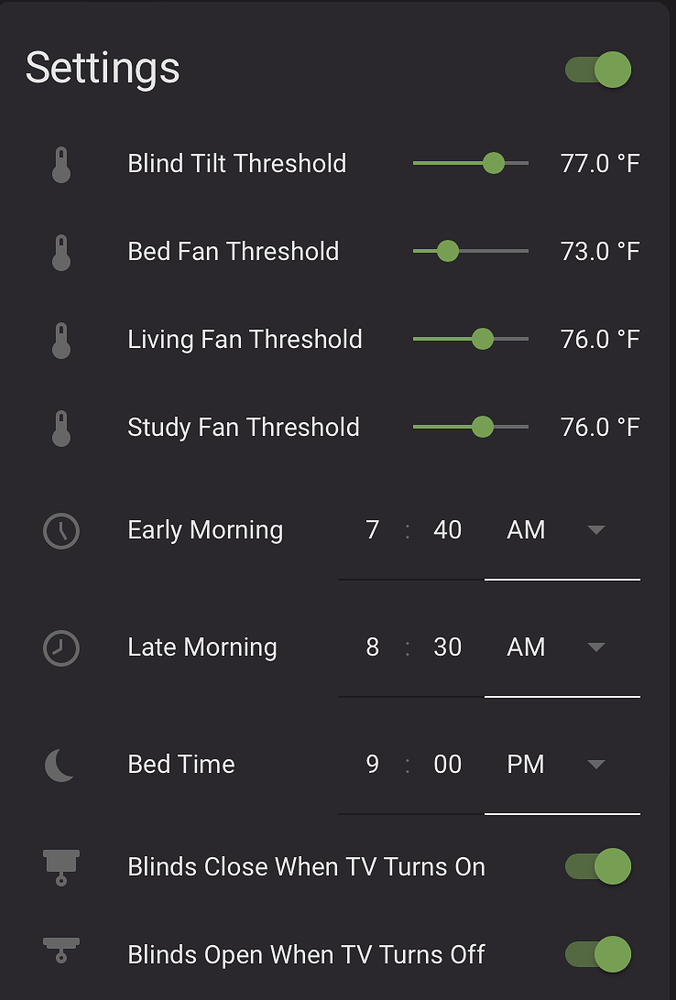Turn off Blinds Open When TV Turns Off
This screenshot has height=1000, width=676.
tap(597, 954)
